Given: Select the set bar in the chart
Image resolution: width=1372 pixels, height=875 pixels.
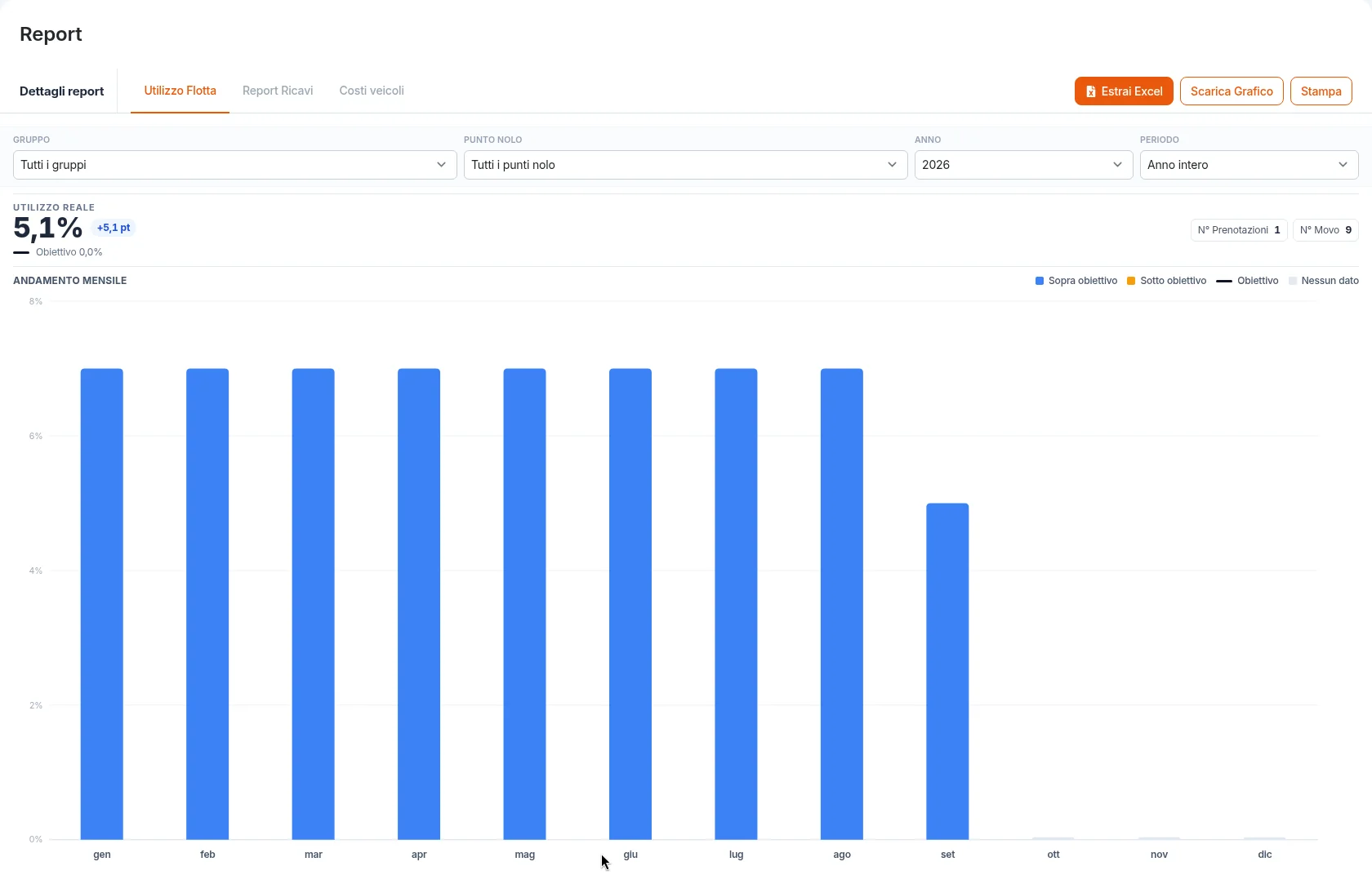Looking at the screenshot, I should (x=947, y=671).
